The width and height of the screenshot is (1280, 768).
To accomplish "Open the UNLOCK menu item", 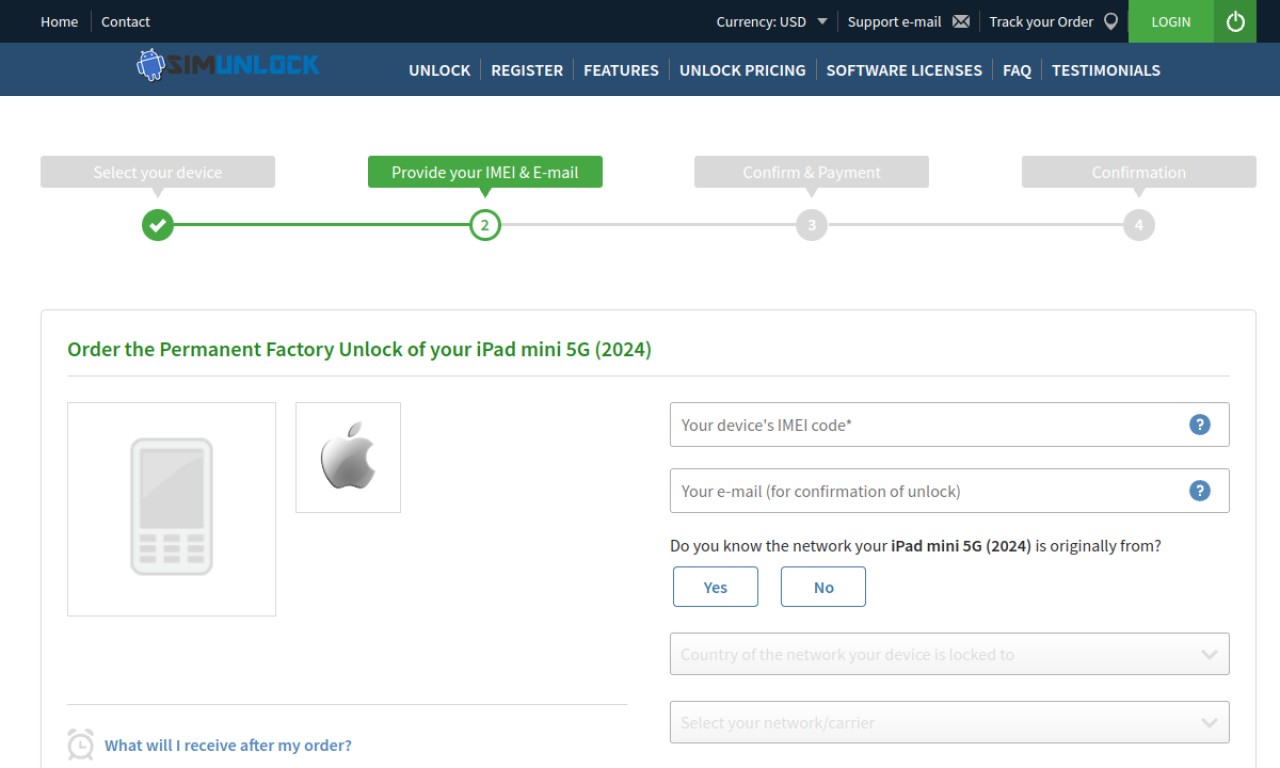I will pyautogui.click(x=439, y=70).
